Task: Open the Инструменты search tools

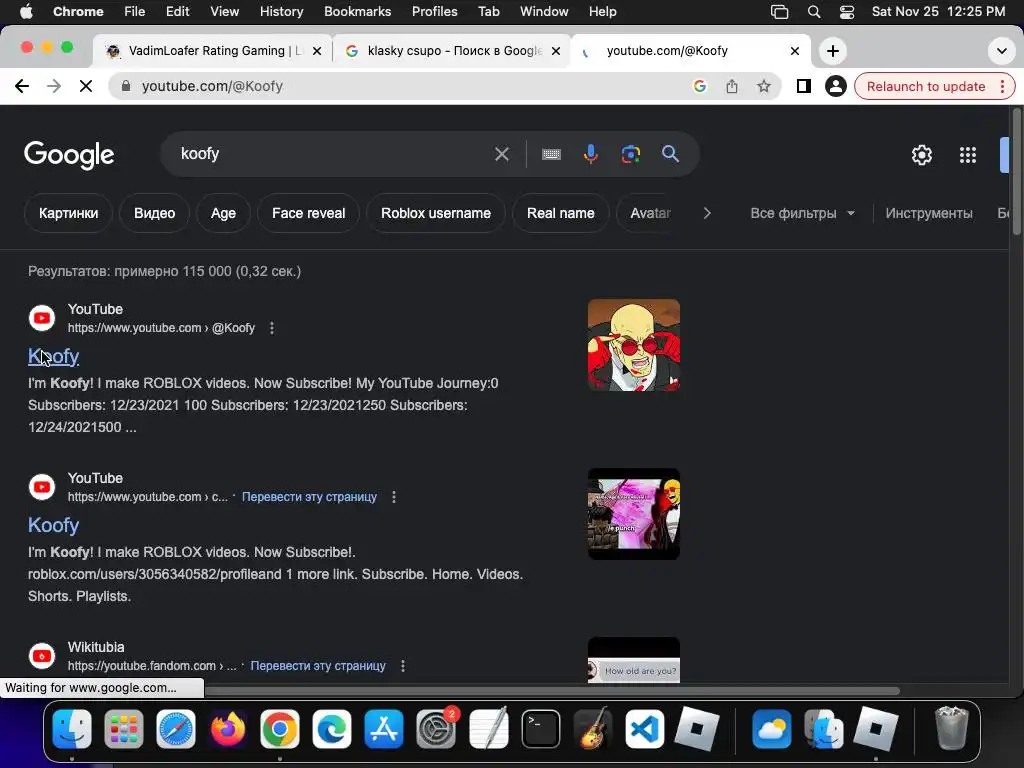Action: point(928,214)
